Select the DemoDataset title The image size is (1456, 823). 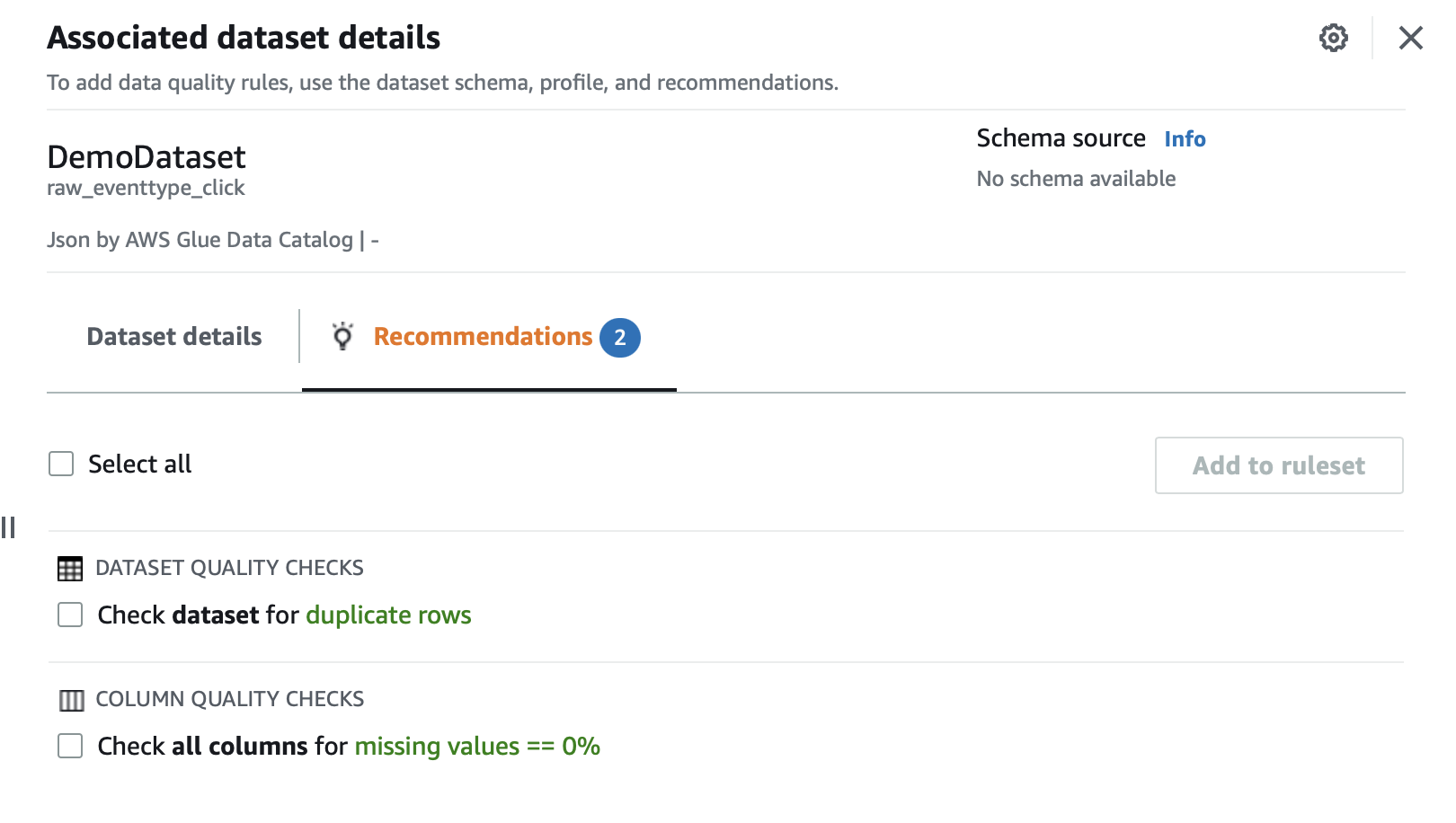click(x=146, y=157)
